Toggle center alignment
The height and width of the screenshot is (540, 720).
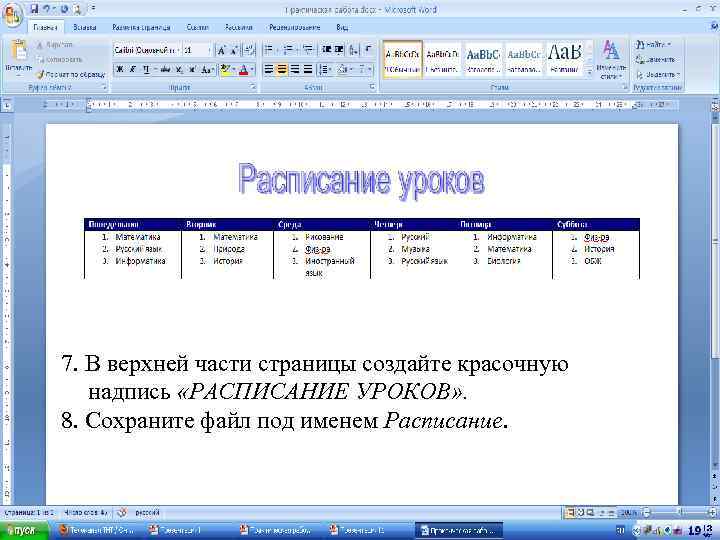282,69
